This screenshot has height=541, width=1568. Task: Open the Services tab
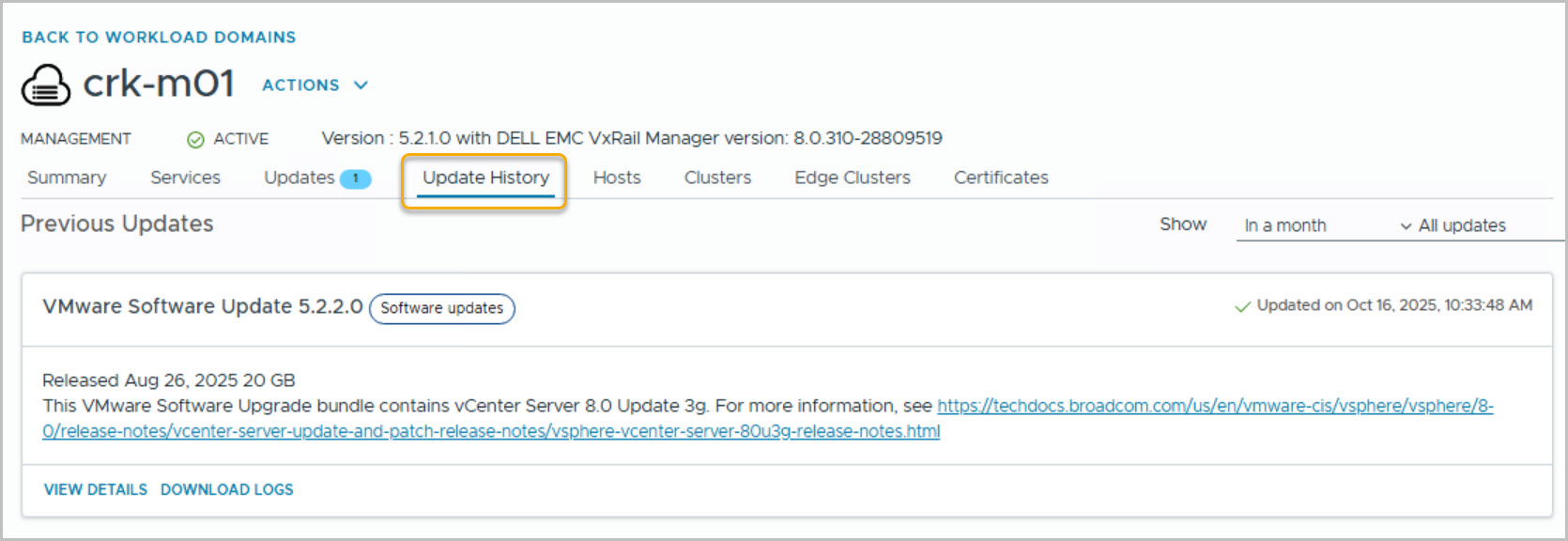click(185, 178)
